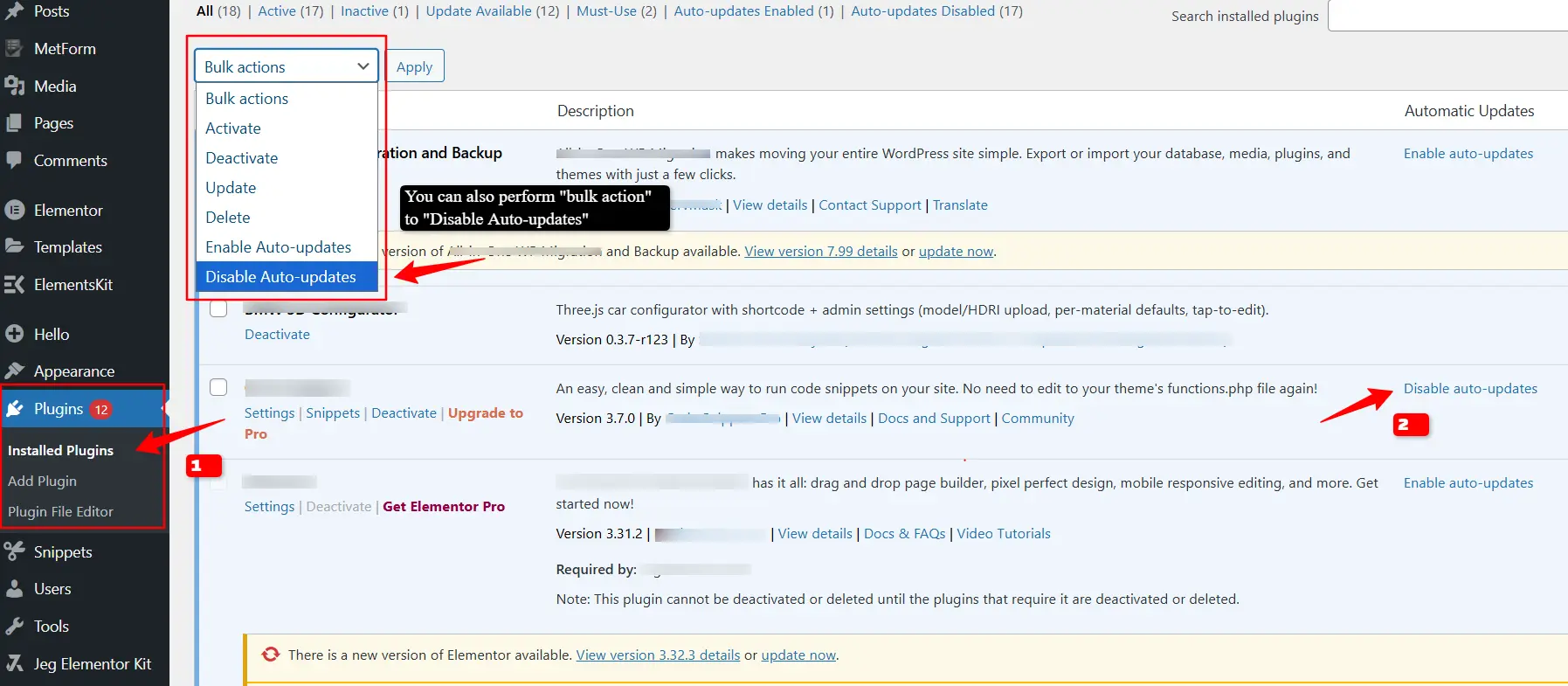The image size is (1568, 686).
Task: Choose Disable Auto-updates bulk option
Action: 287,277
